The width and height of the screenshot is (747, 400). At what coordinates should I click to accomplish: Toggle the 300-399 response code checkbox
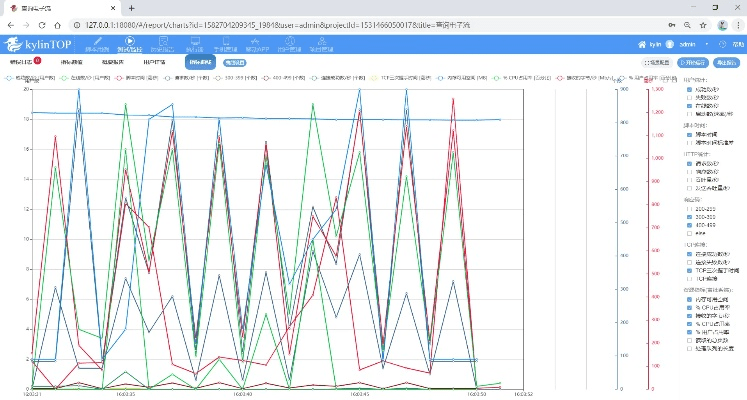coord(687,216)
